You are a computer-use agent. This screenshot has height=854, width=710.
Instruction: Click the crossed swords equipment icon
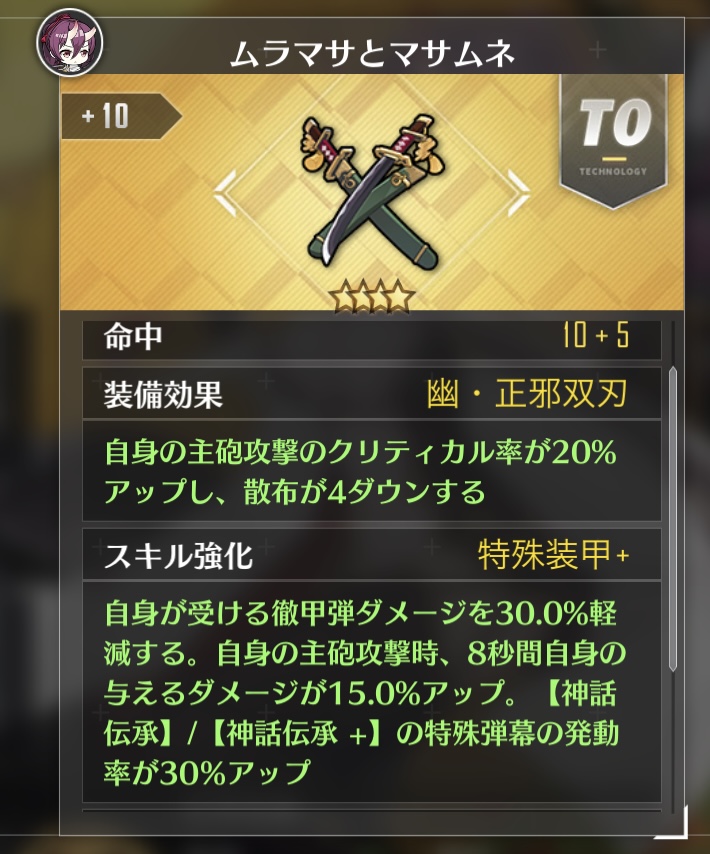point(372,189)
